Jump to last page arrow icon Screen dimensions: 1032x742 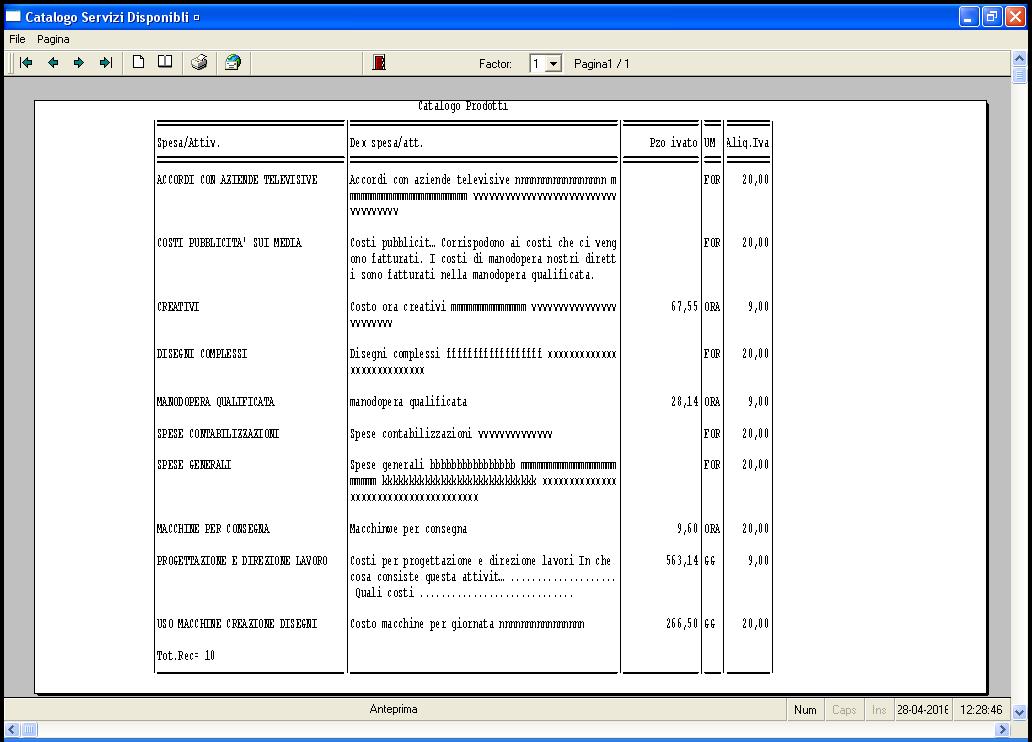(106, 63)
